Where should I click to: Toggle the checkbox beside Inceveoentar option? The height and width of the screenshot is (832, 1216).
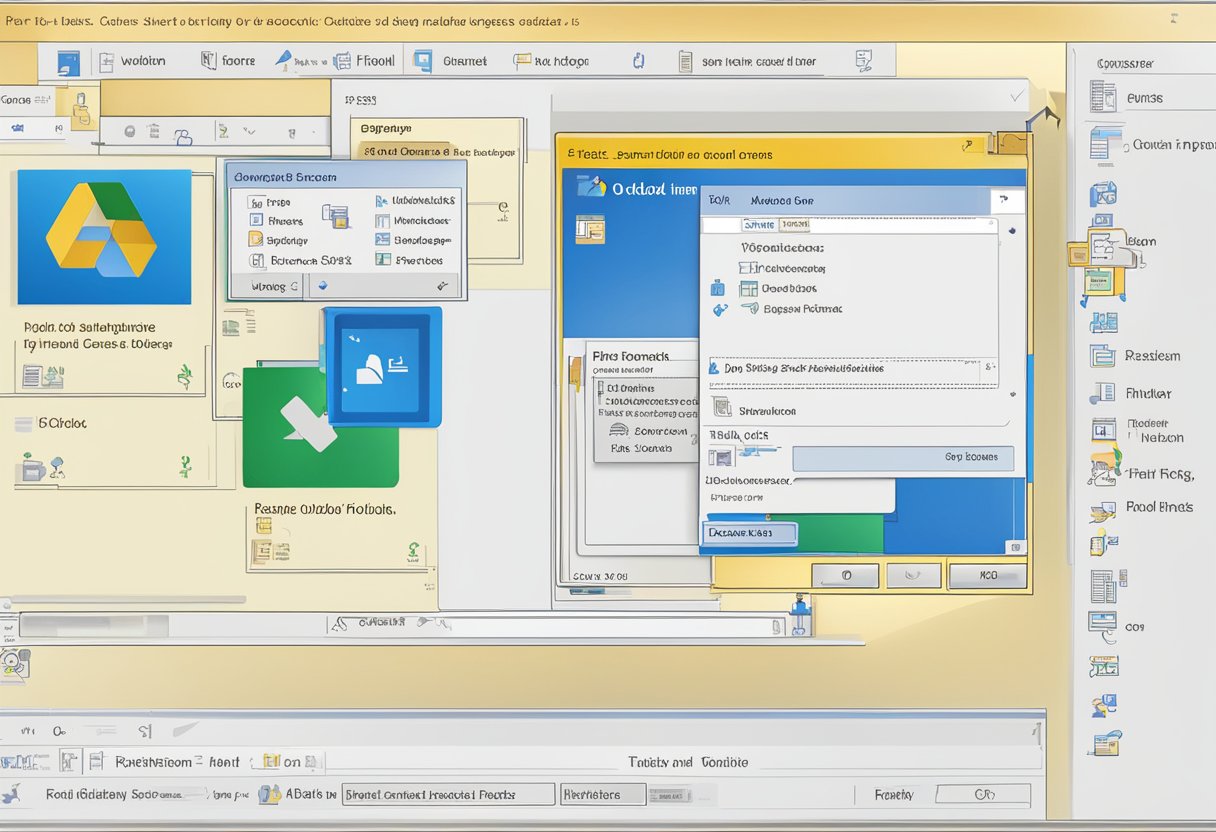tap(745, 268)
